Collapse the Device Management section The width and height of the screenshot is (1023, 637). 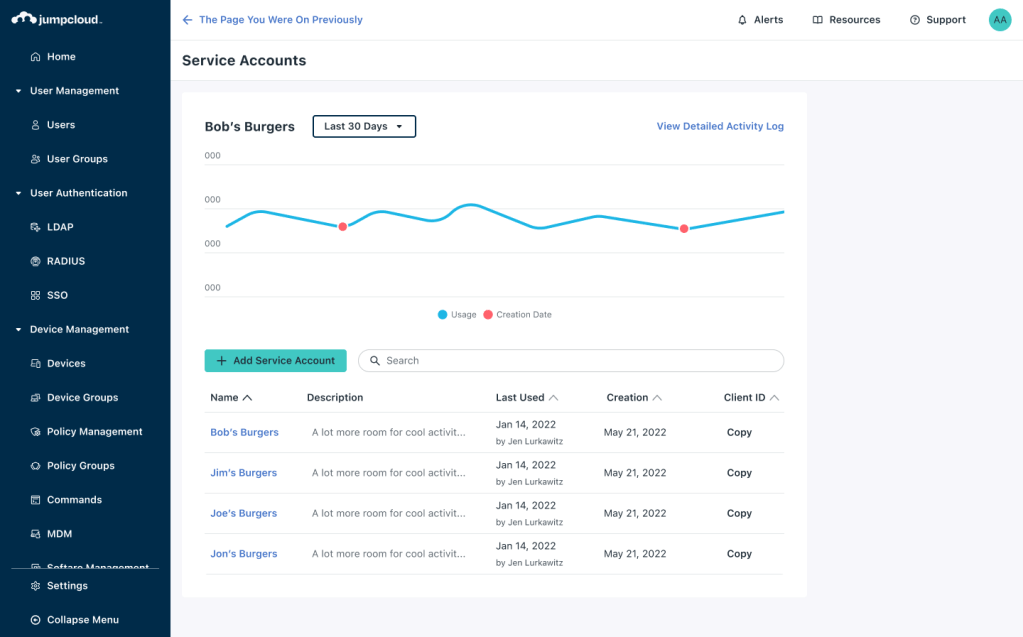tap(18, 330)
